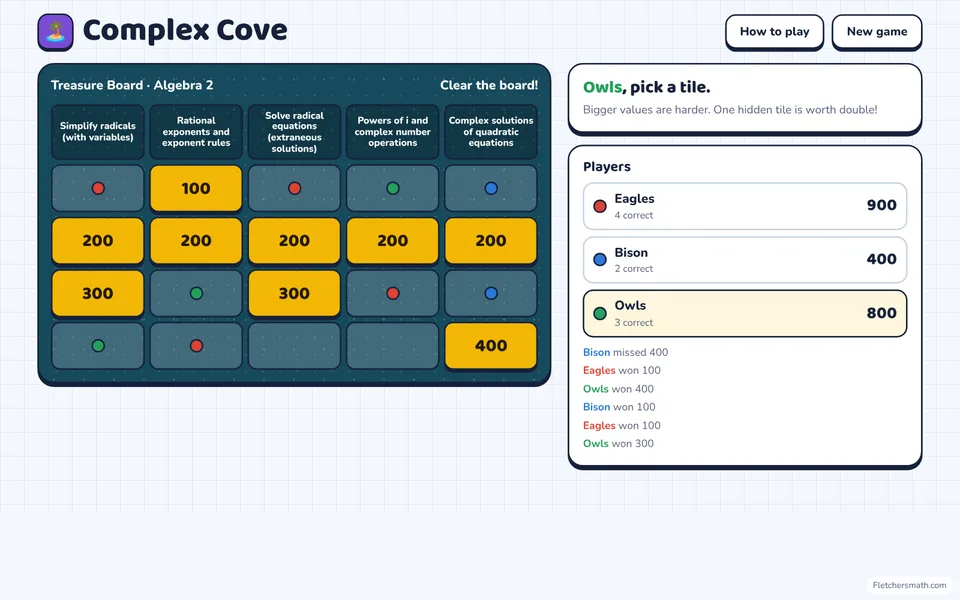
Task: Select the 200 tile under Powers of i
Action: pyautogui.click(x=392, y=241)
